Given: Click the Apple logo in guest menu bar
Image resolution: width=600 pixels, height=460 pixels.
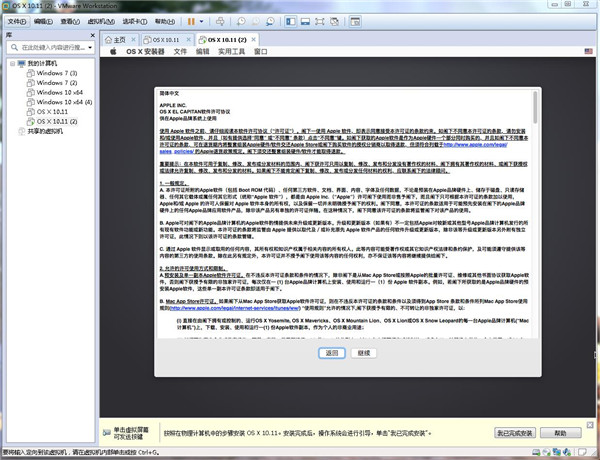Looking at the screenshot, I should [115, 51].
